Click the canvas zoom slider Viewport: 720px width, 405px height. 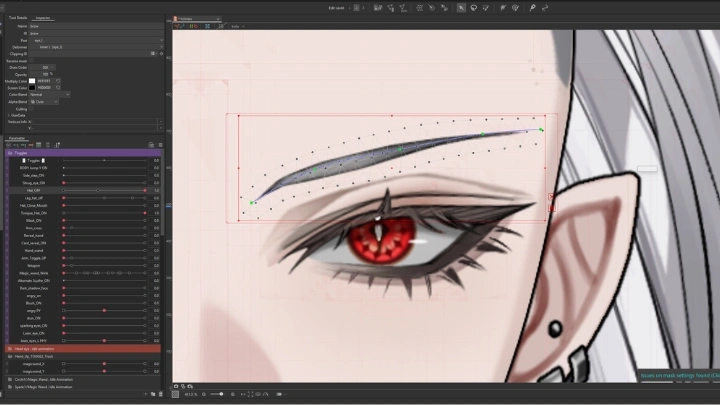click(216, 394)
